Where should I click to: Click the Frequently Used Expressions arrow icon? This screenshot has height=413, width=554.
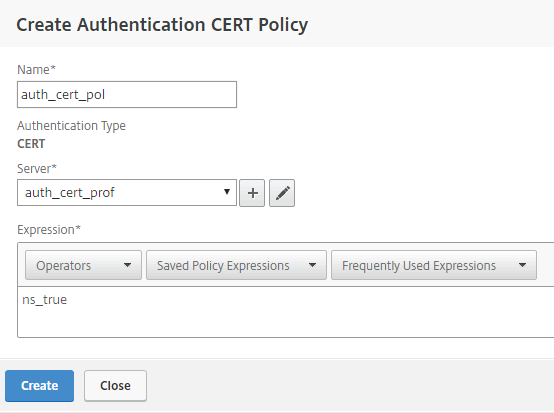tap(522, 265)
